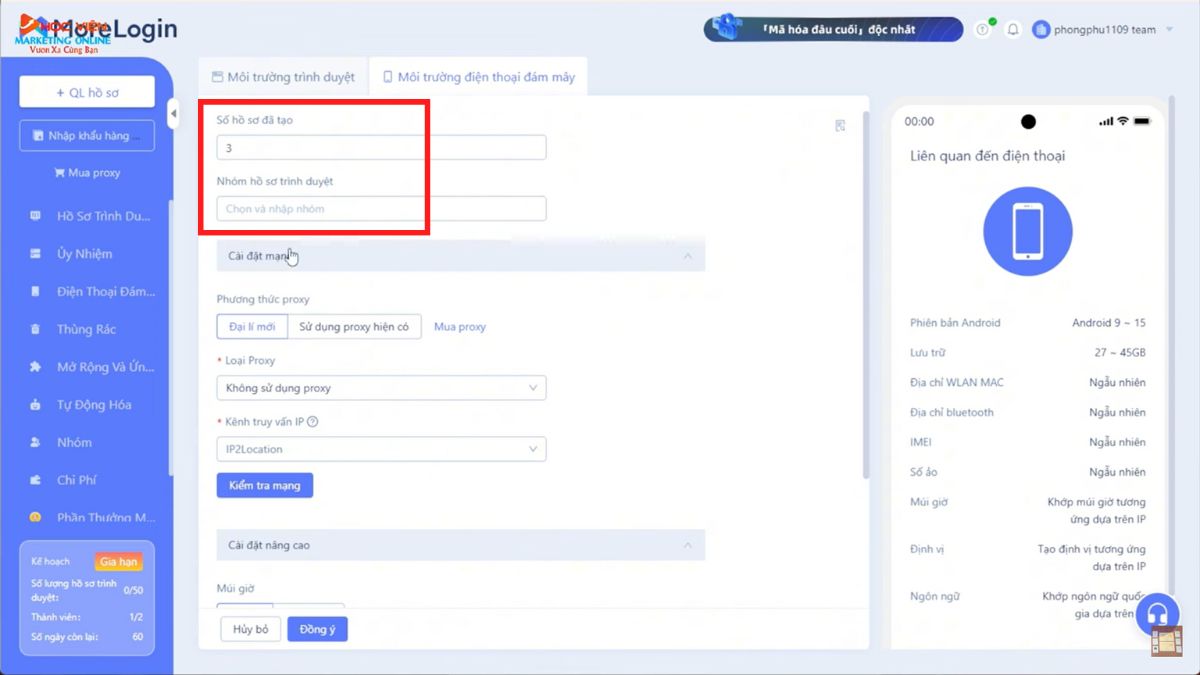Click the "Số ngày còn lại" label
1200x675 pixels.
click(64, 637)
